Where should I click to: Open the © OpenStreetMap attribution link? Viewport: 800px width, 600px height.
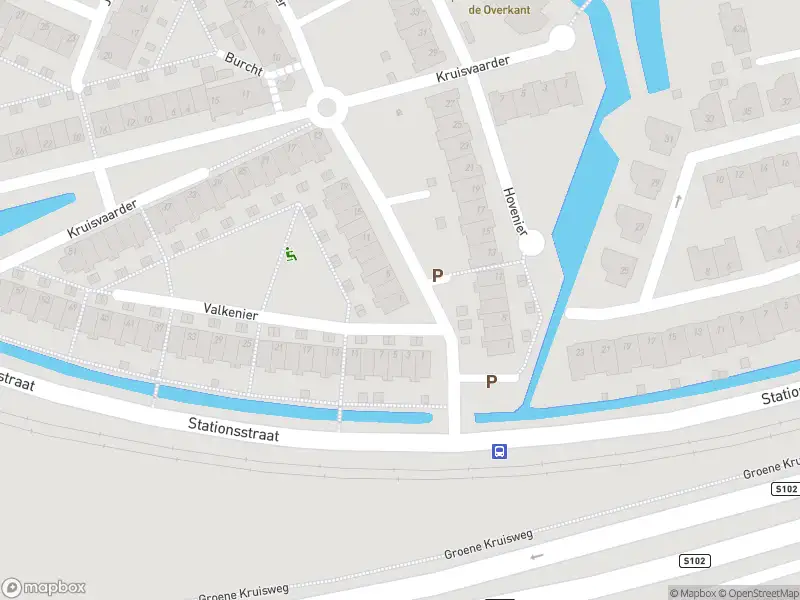pyautogui.click(x=759, y=593)
